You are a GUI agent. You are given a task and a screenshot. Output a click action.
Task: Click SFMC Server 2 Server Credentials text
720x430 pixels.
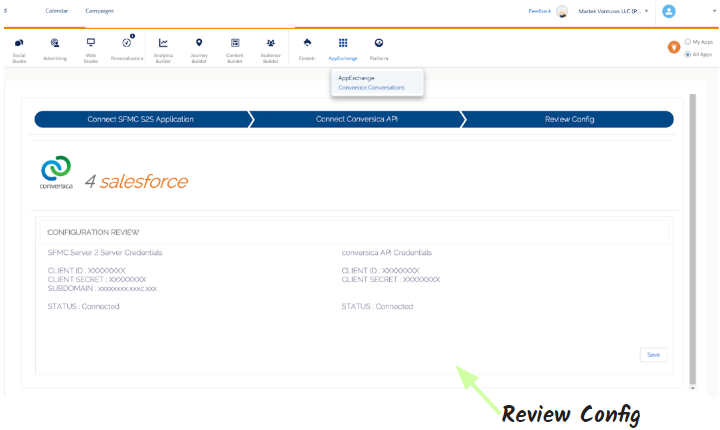coord(105,253)
